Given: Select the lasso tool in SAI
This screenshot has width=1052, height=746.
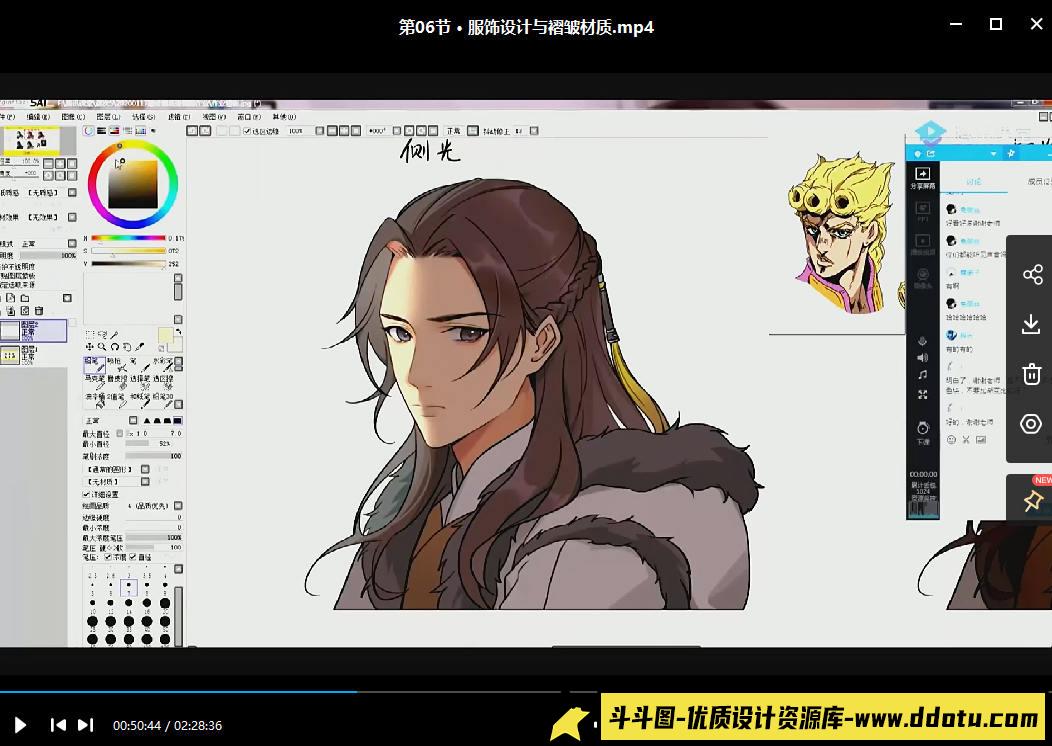Looking at the screenshot, I should (x=103, y=334).
